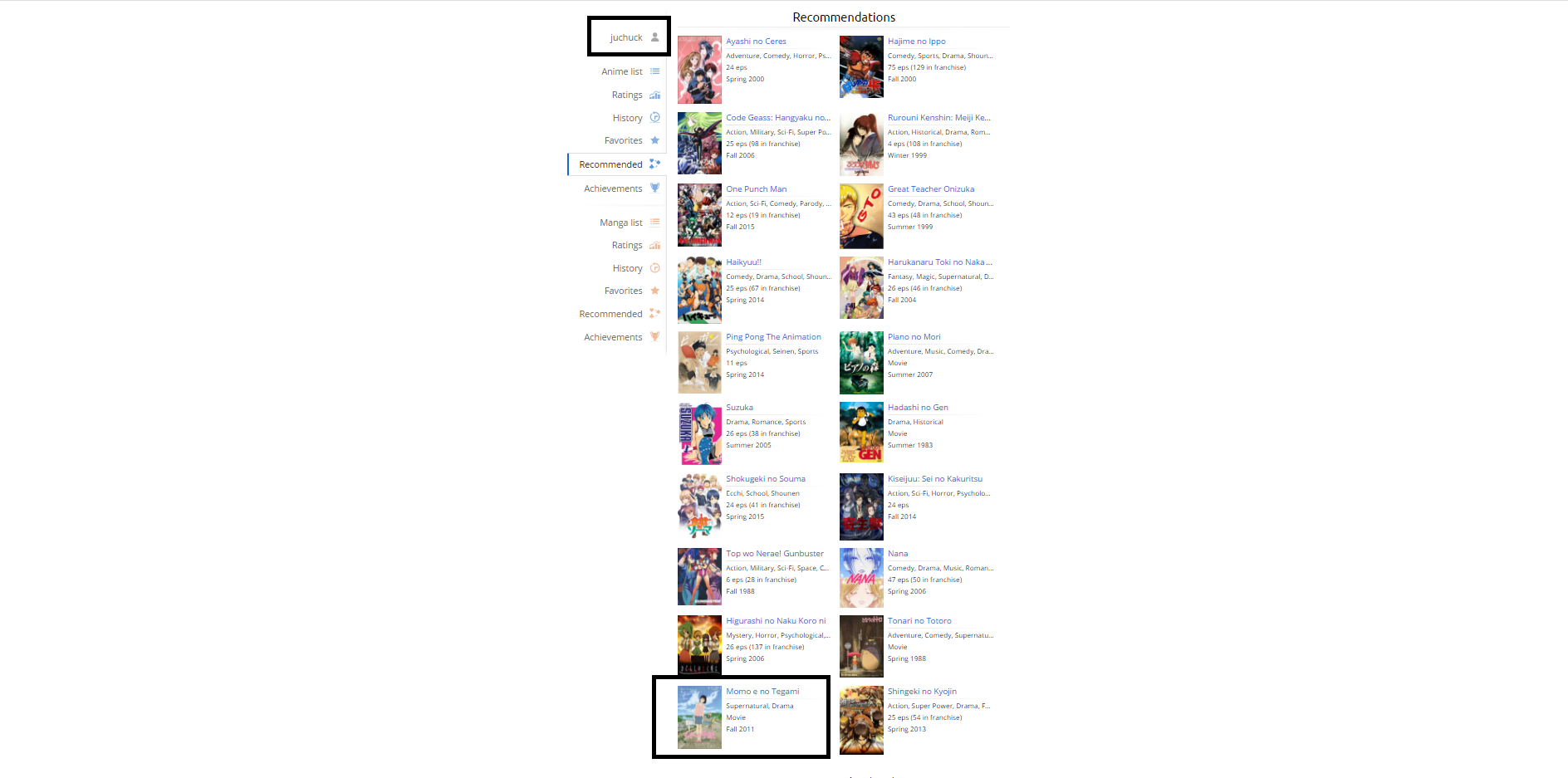This screenshot has height=778, width=1568.
Task: Open the Ayashi no Ceres title link
Action: click(756, 42)
